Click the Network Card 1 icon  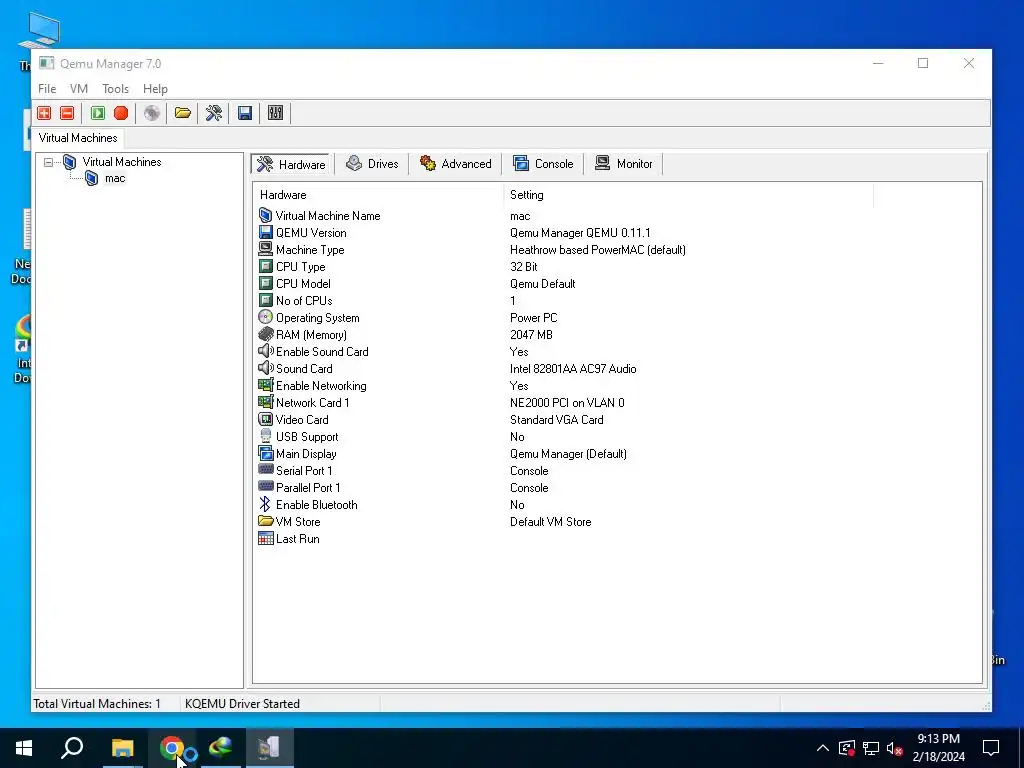(x=265, y=402)
